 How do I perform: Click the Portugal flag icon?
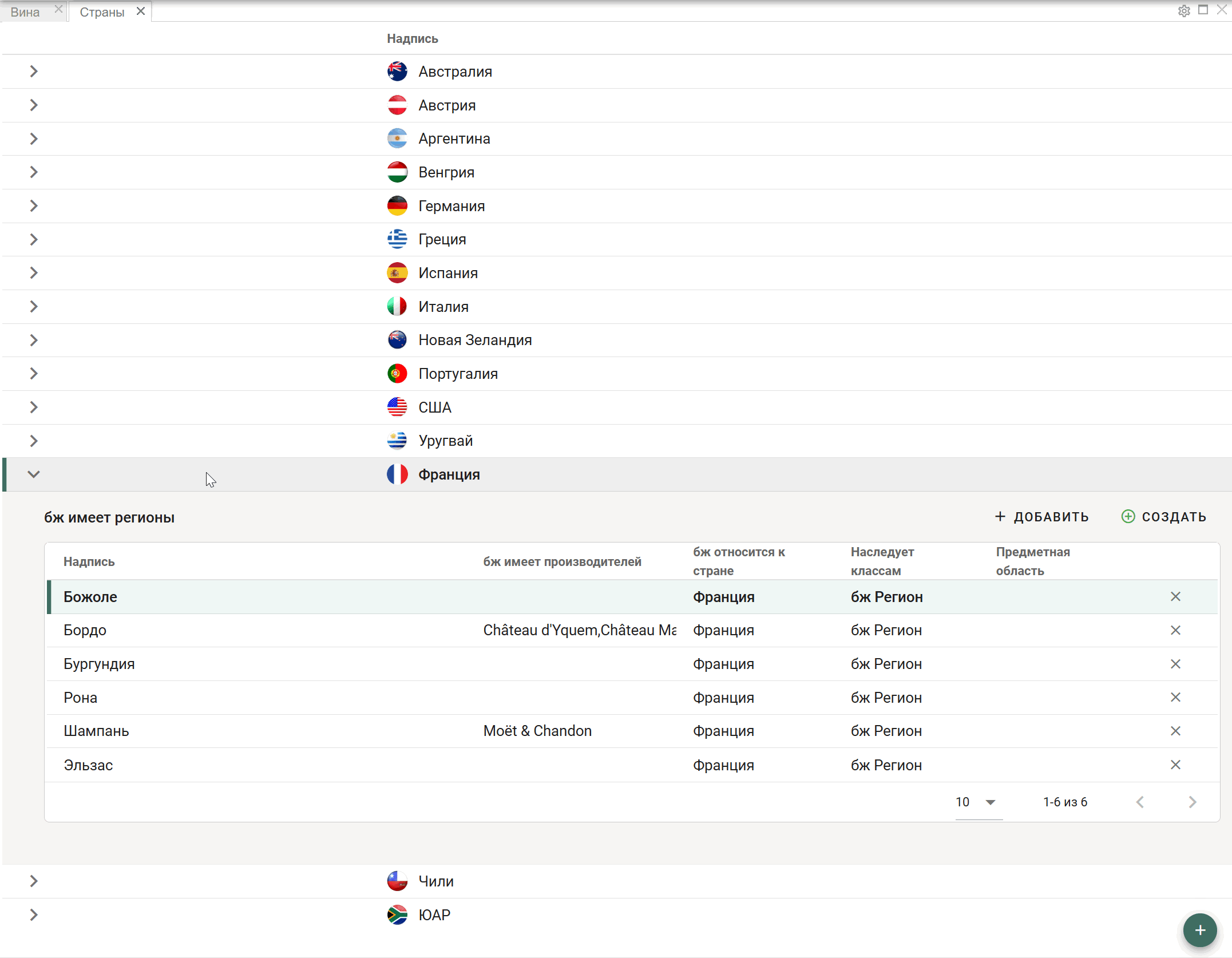pos(397,374)
